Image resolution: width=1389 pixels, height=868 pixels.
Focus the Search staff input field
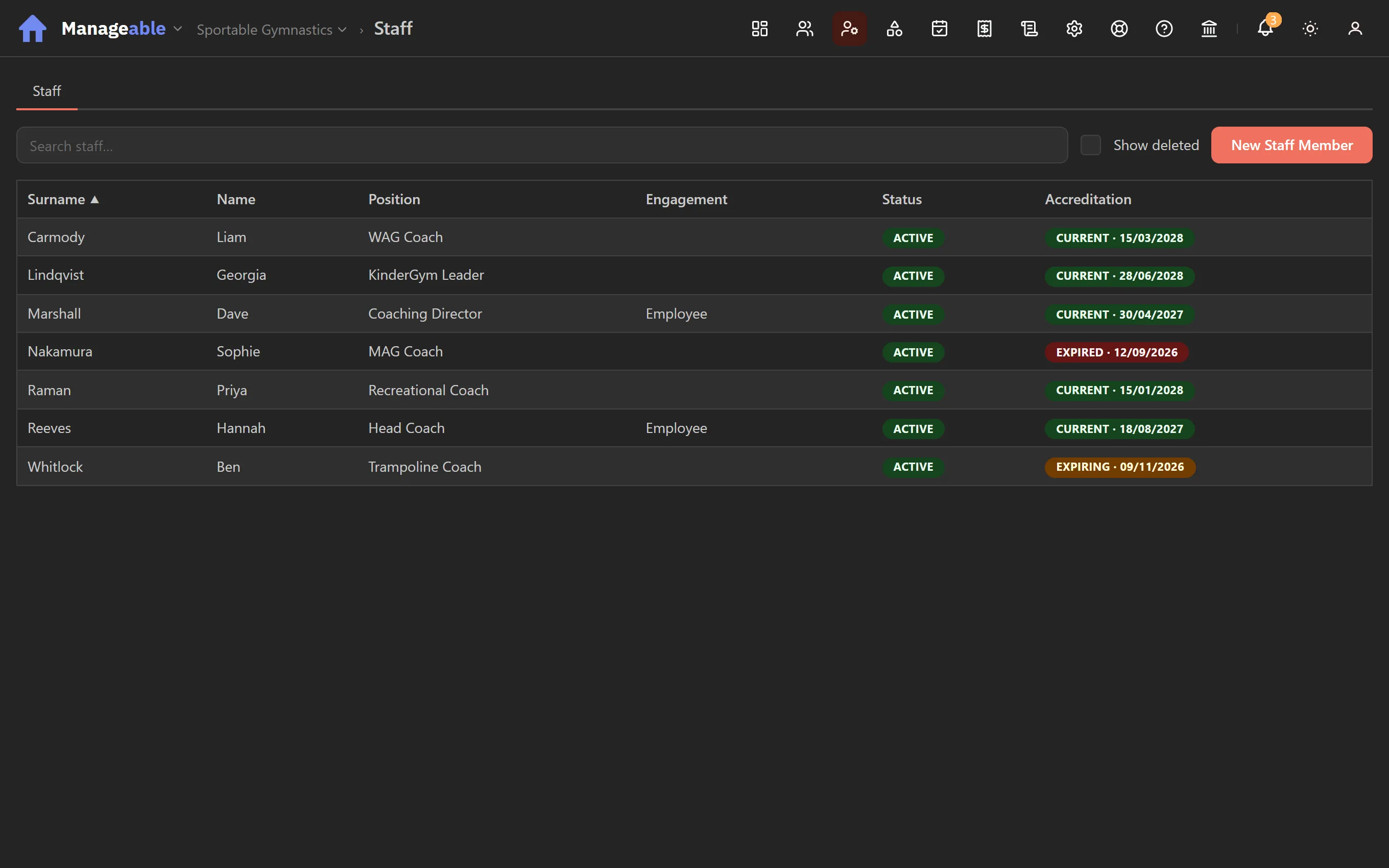[542, 145]
